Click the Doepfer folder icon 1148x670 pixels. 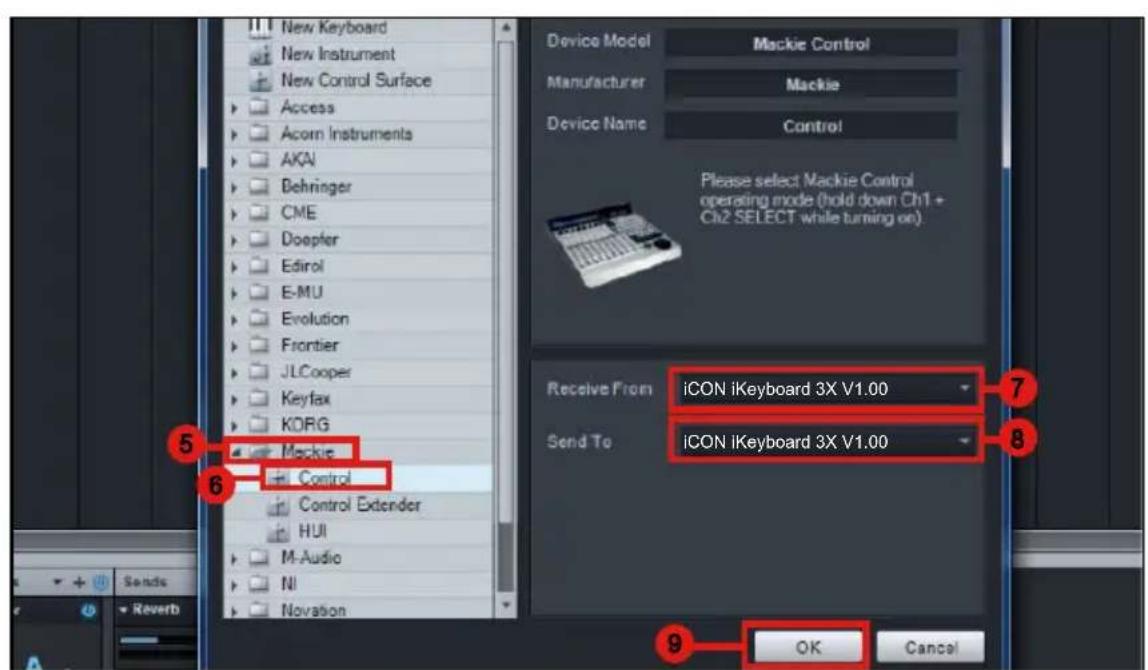pos(258,239)
